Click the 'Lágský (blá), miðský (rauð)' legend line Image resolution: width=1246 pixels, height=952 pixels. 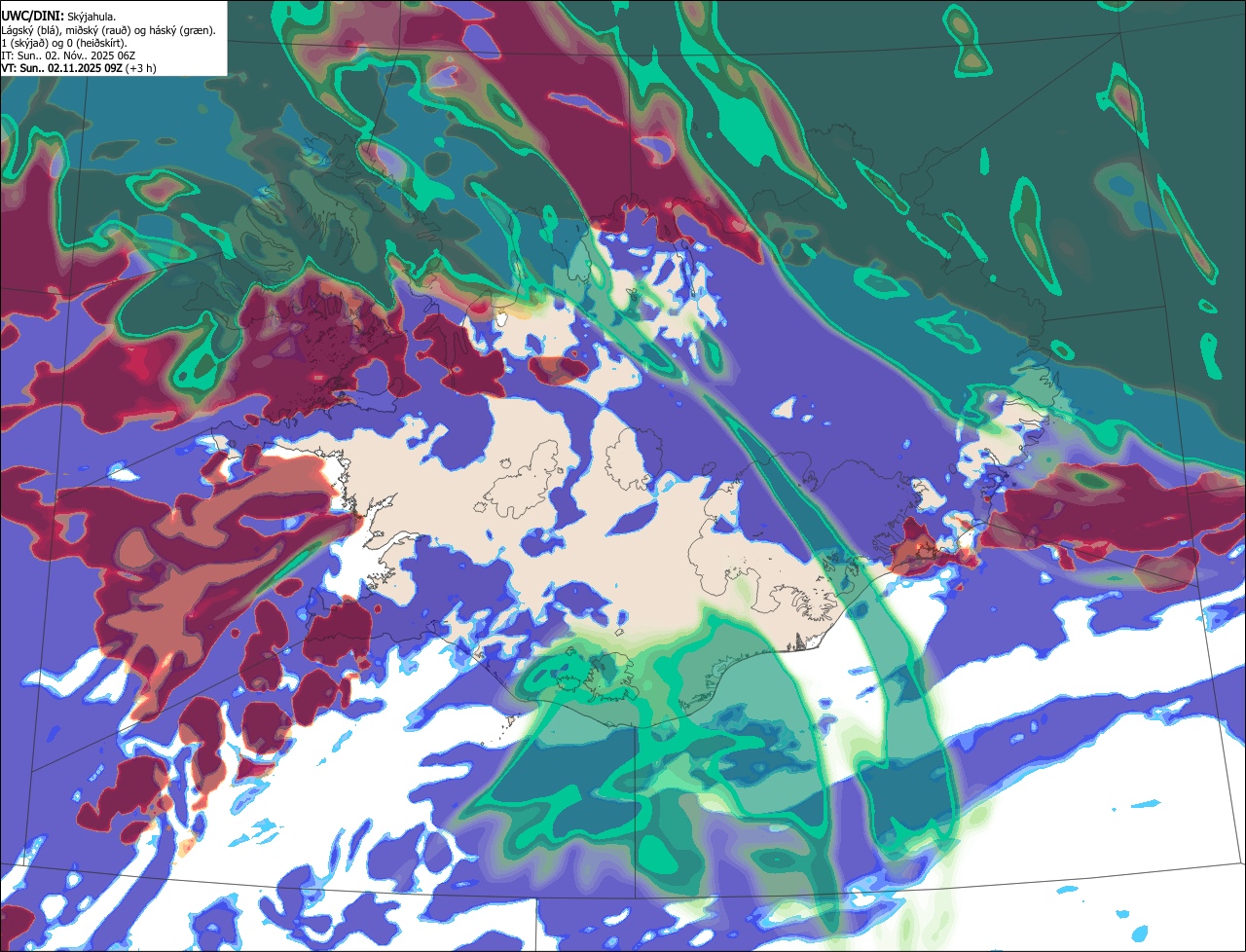[x=109, y=30]
